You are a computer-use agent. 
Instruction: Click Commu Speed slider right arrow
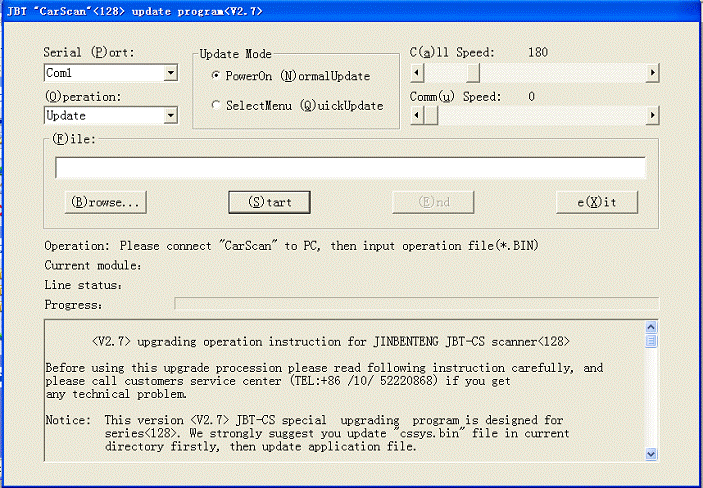(652, 117)
